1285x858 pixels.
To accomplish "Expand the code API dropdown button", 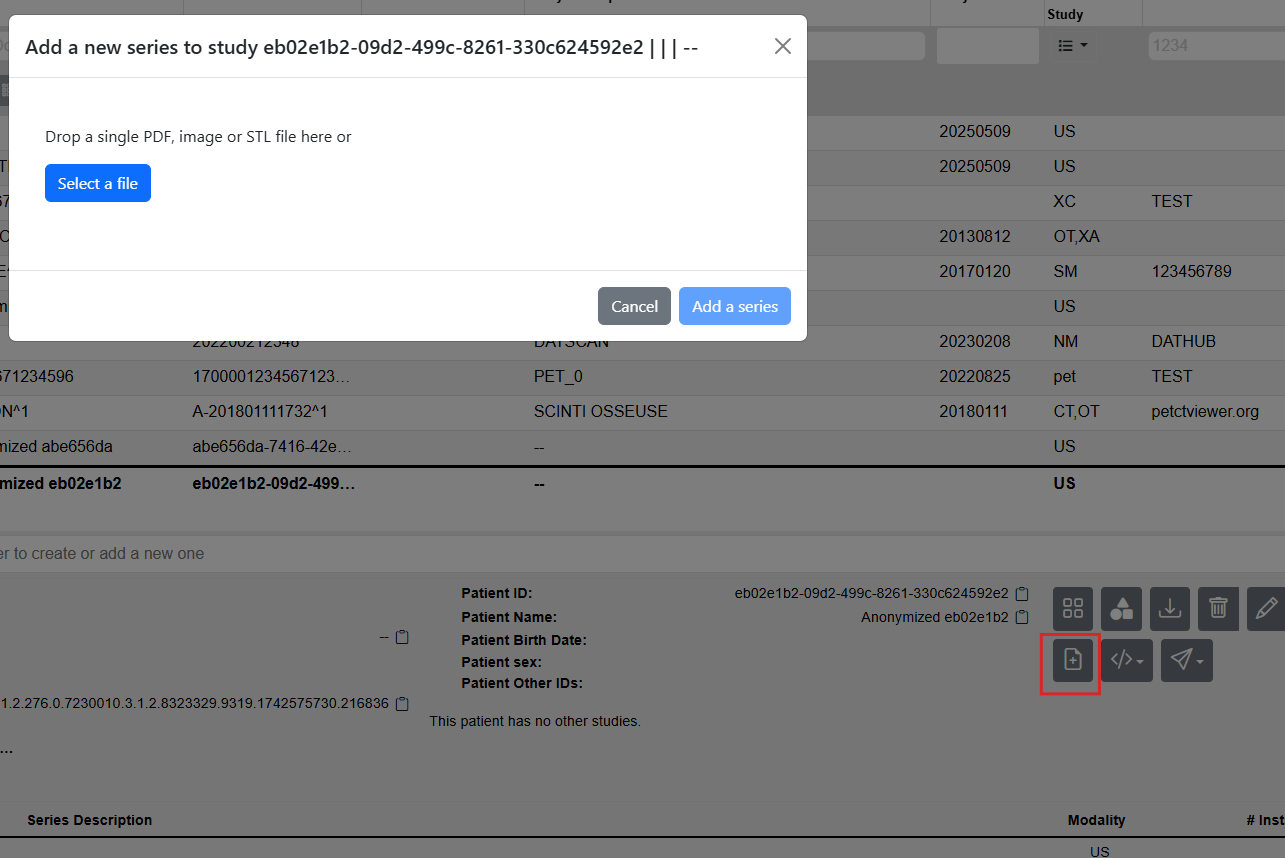I will coord(1127,660).
